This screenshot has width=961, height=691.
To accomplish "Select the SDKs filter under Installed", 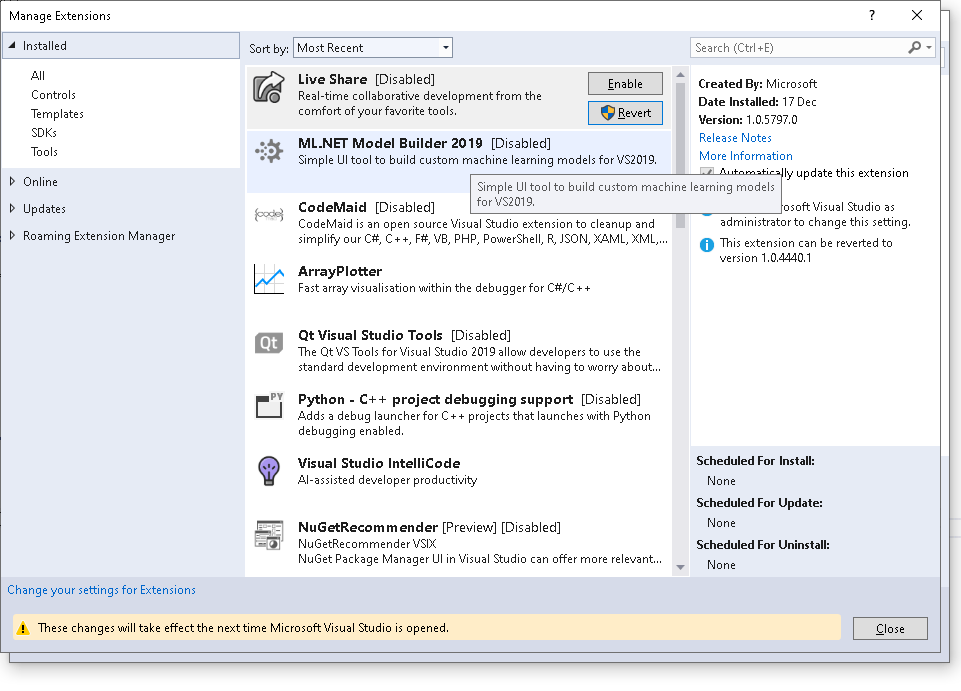I will pos(44,132).
